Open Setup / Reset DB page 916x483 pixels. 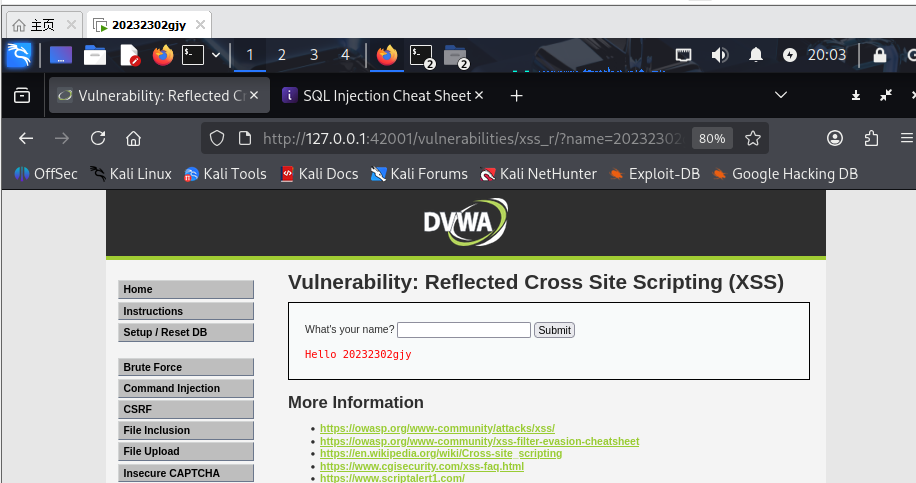click(x=186, y=332)
